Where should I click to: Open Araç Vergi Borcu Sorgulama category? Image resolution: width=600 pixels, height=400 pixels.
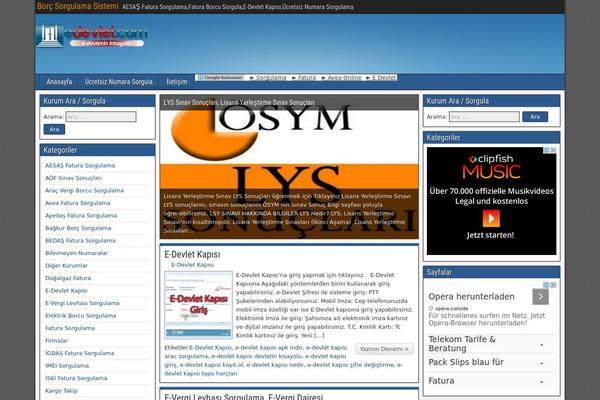pos(84,191)
